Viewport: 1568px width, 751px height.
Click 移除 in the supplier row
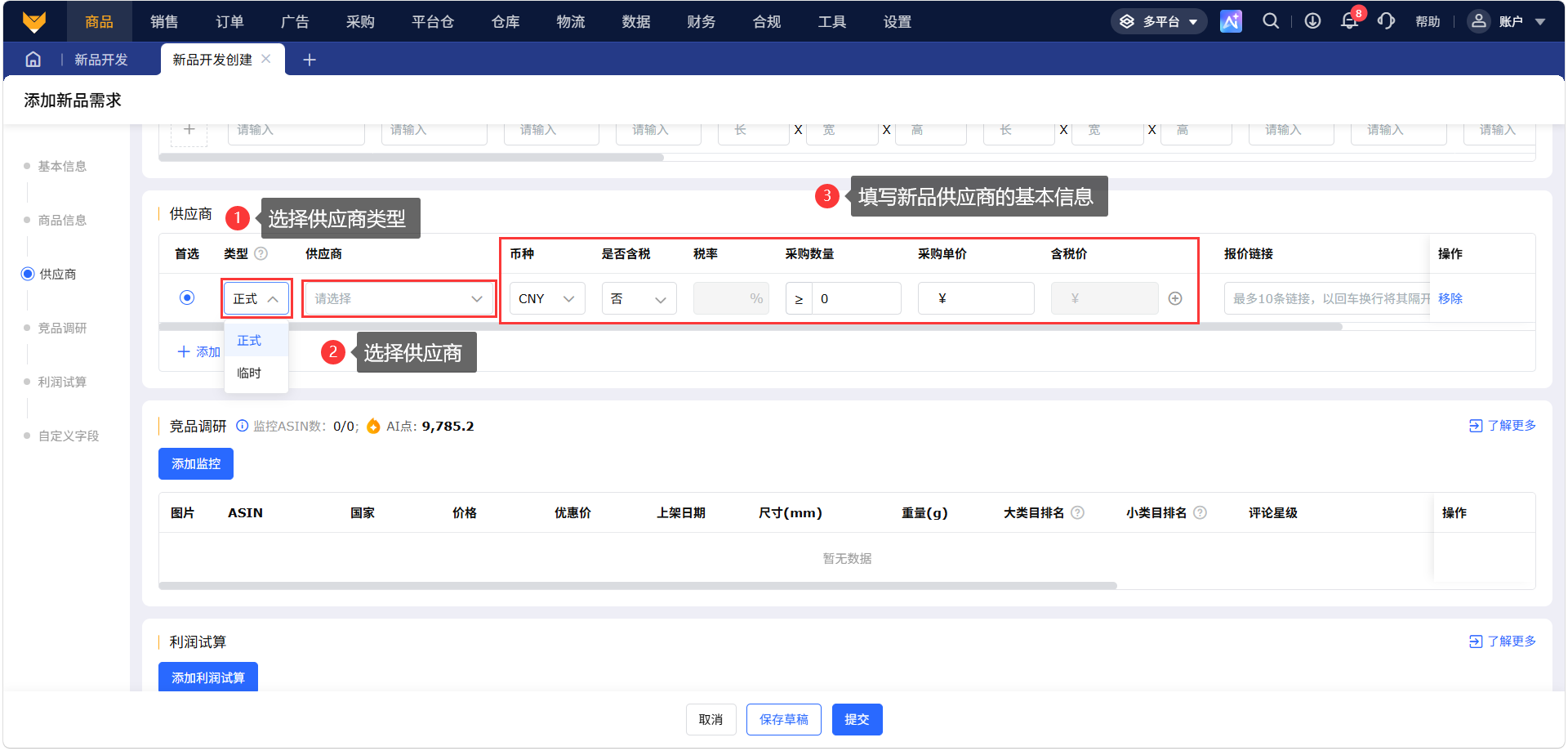tap(1450, 298)
